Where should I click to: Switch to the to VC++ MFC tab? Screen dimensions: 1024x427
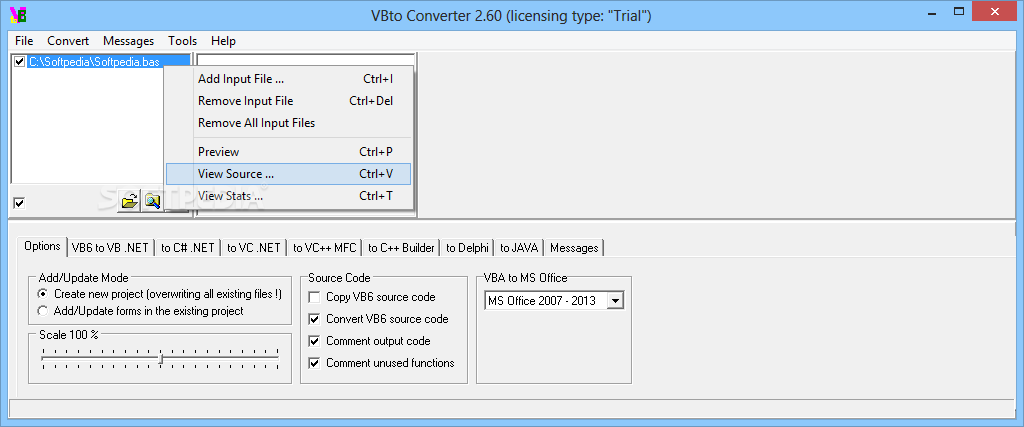pyautogui.click(x=325, y=248)
